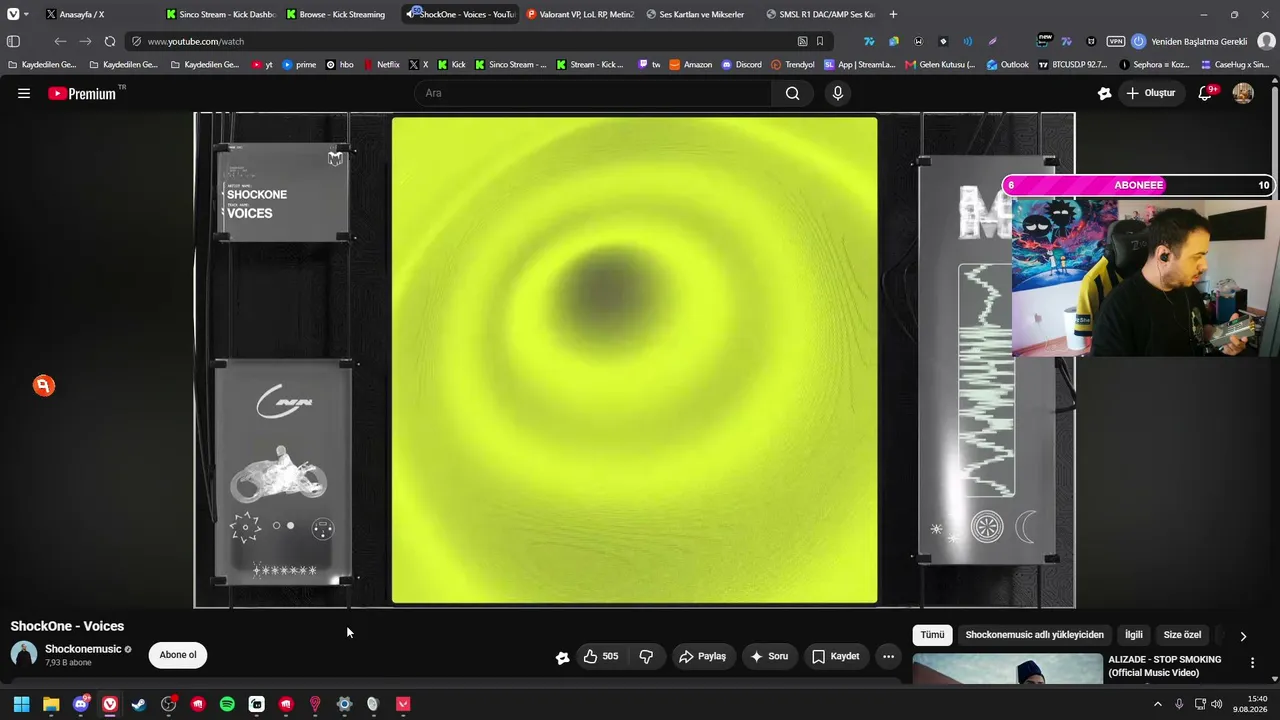Save the video with Kaydet
The height and width of the screenshot is (720, 1280).
(x=835, y=656)
